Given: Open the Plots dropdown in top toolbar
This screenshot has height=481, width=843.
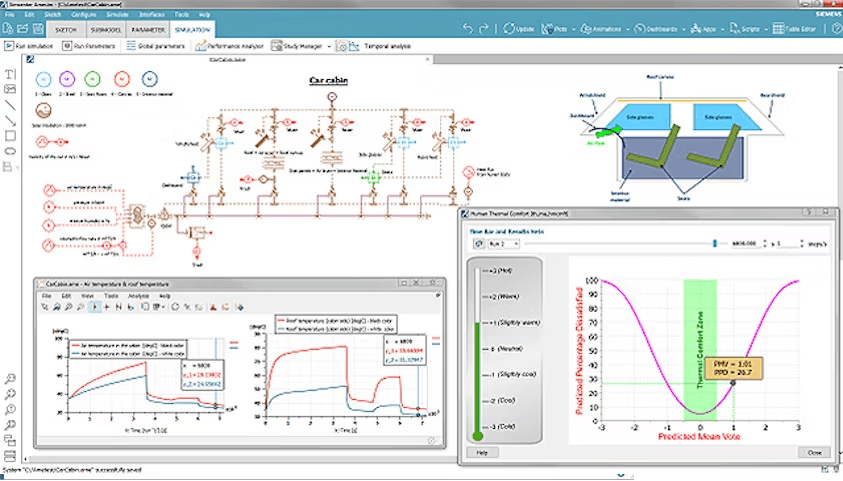Looking at the screenshot, I should 568,29.
